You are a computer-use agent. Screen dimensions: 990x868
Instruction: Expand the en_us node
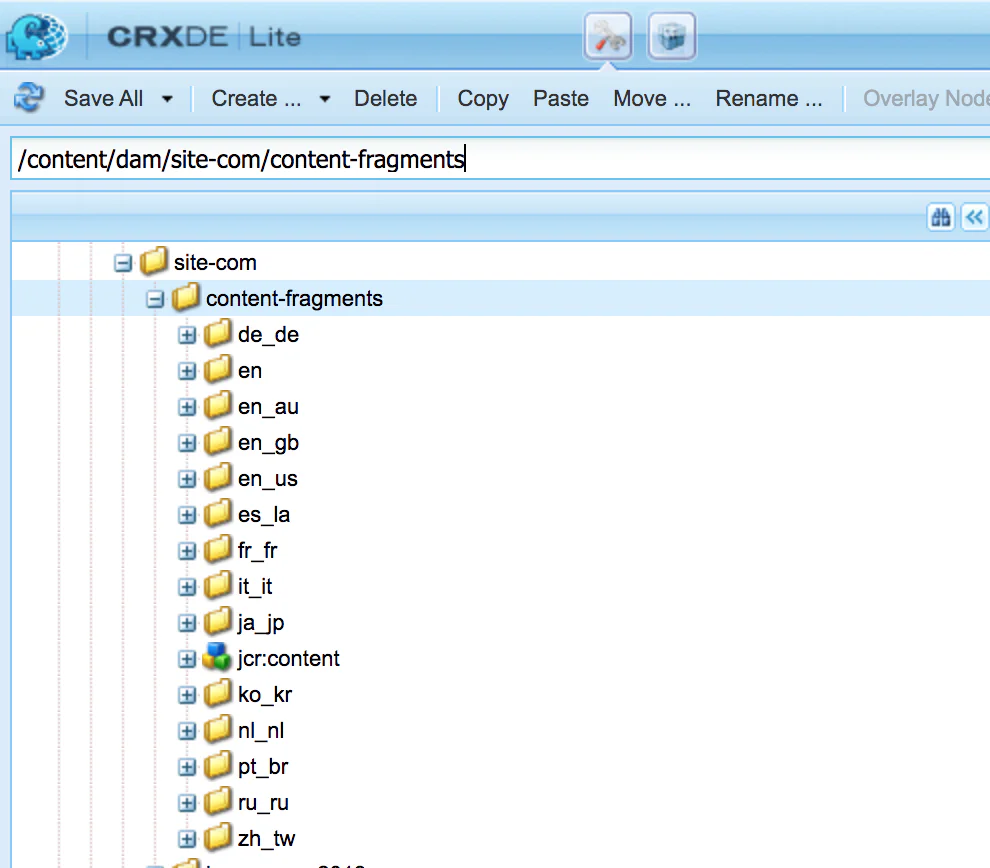(187, 479)
